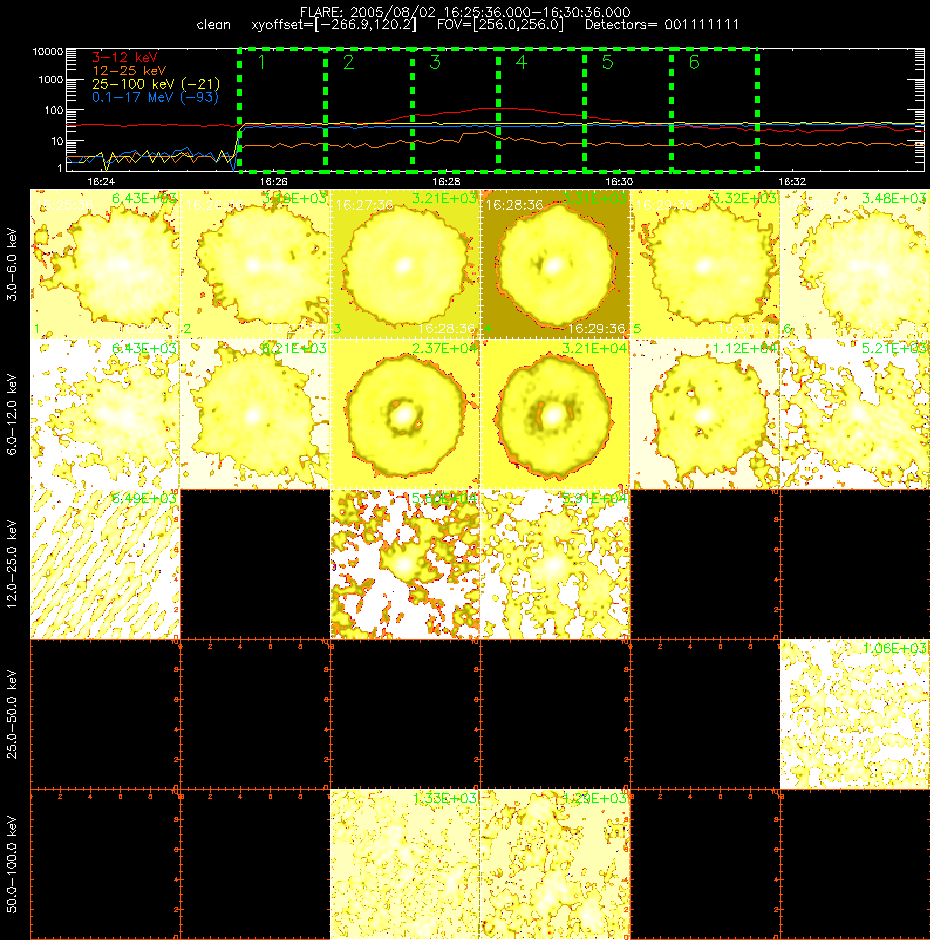Select interval 4 marker in light curve plot

click(521, 62)
